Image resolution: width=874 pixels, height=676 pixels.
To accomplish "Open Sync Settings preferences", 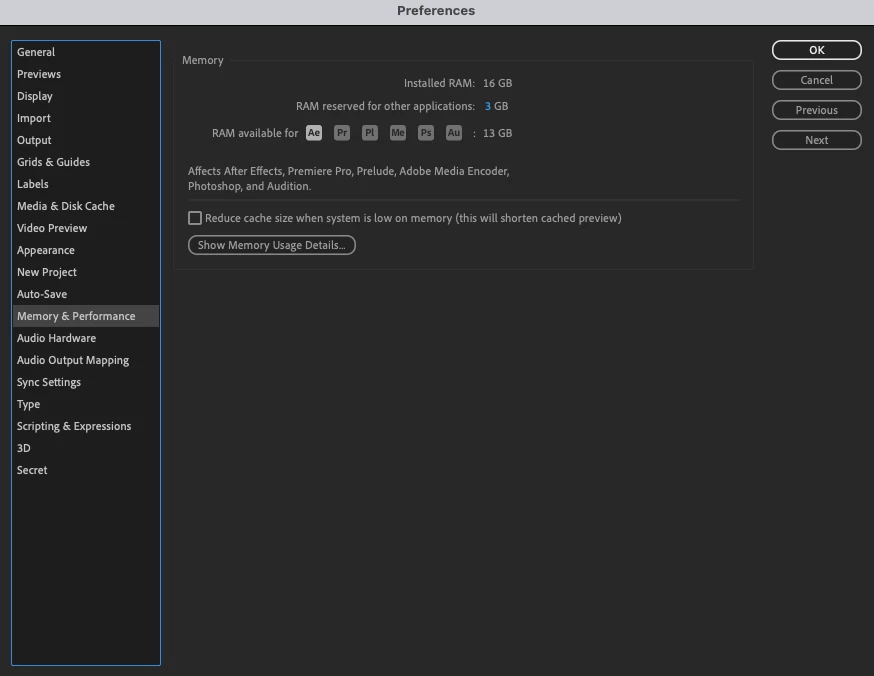I will click(86, 382).
